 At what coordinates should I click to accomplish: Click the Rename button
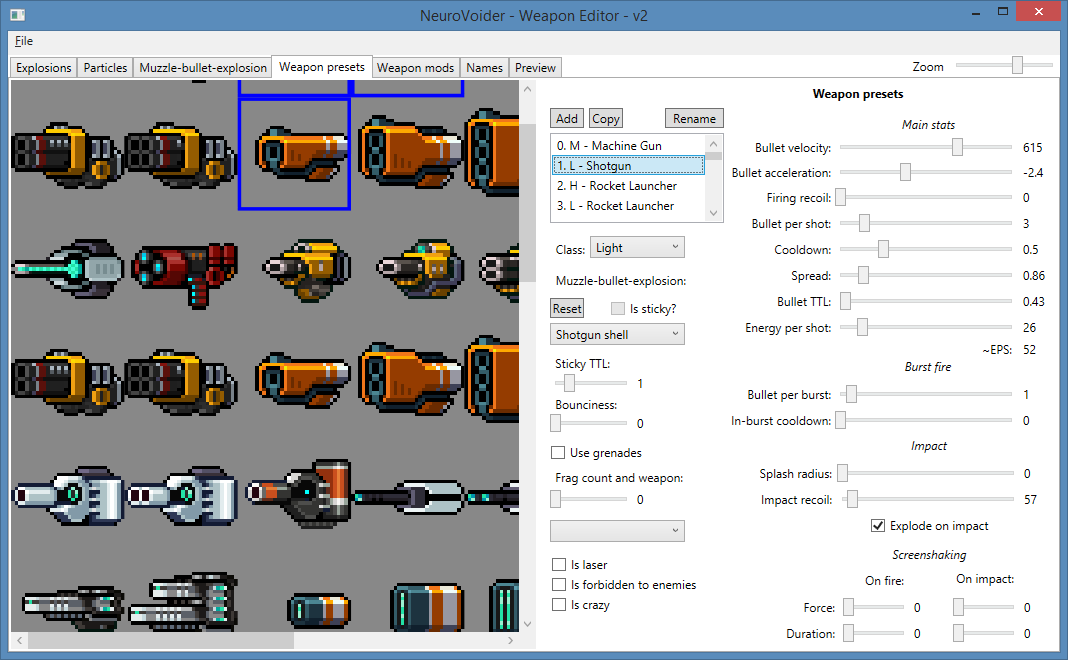click(x=694, y=119)
